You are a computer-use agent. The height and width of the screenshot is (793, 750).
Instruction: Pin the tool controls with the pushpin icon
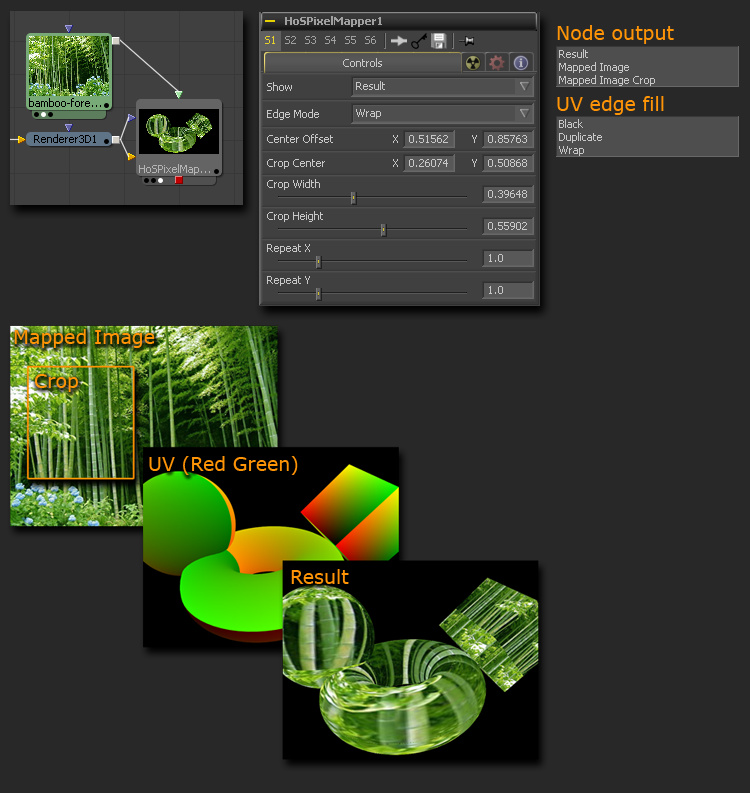[467, 41]
